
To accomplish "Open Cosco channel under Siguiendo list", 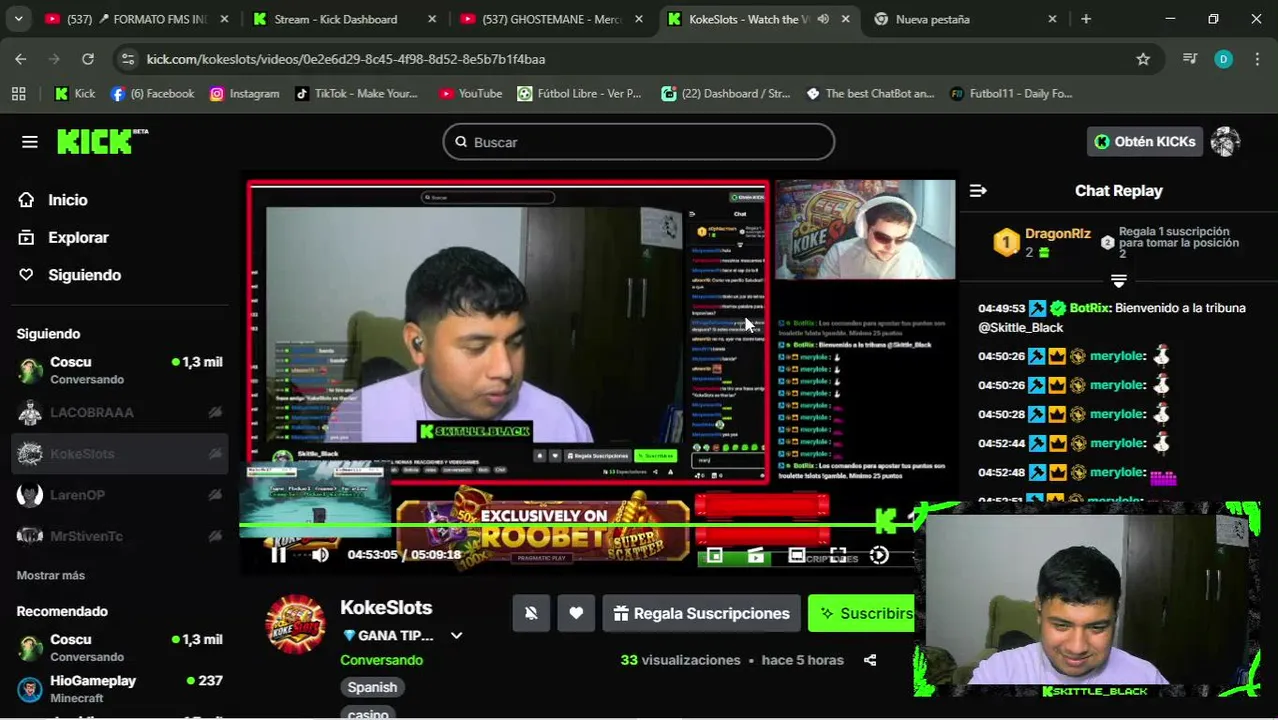I will coord(120,370).
